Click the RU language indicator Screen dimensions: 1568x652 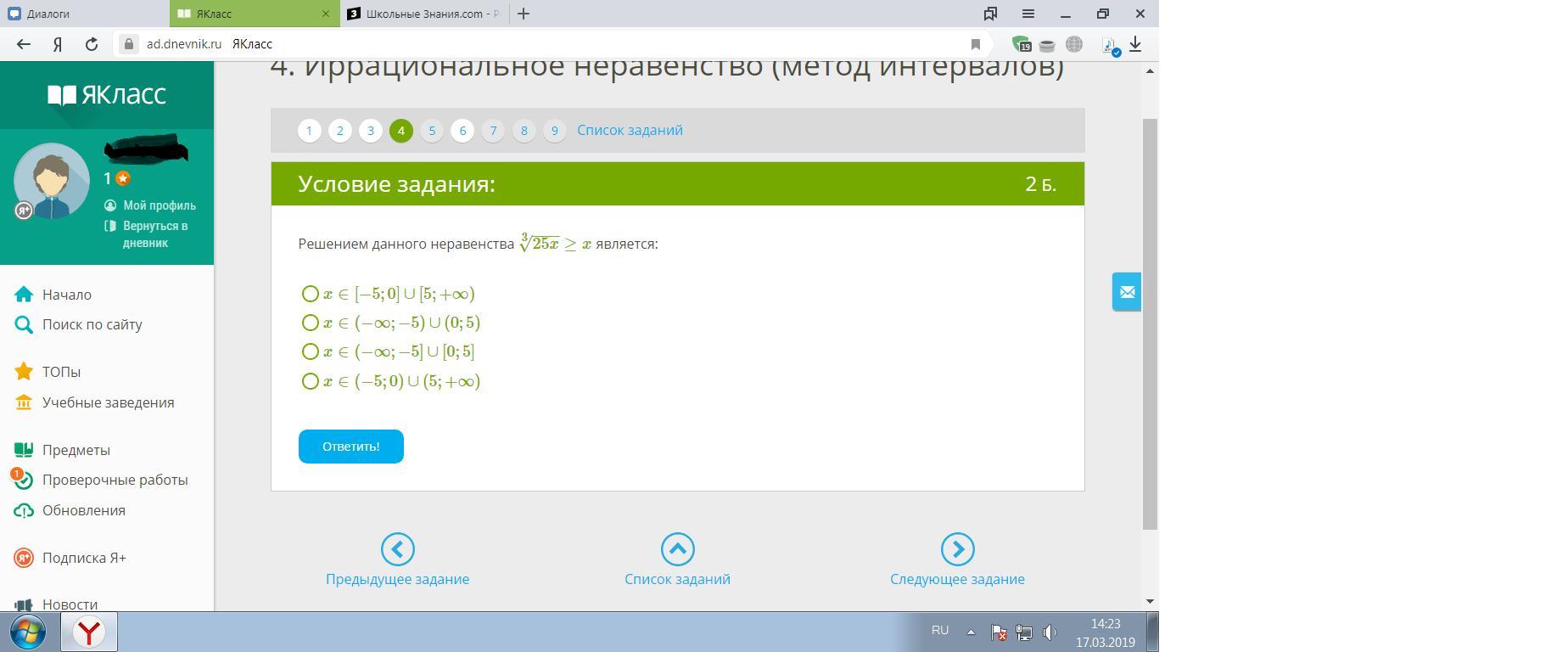coord(940,631)
